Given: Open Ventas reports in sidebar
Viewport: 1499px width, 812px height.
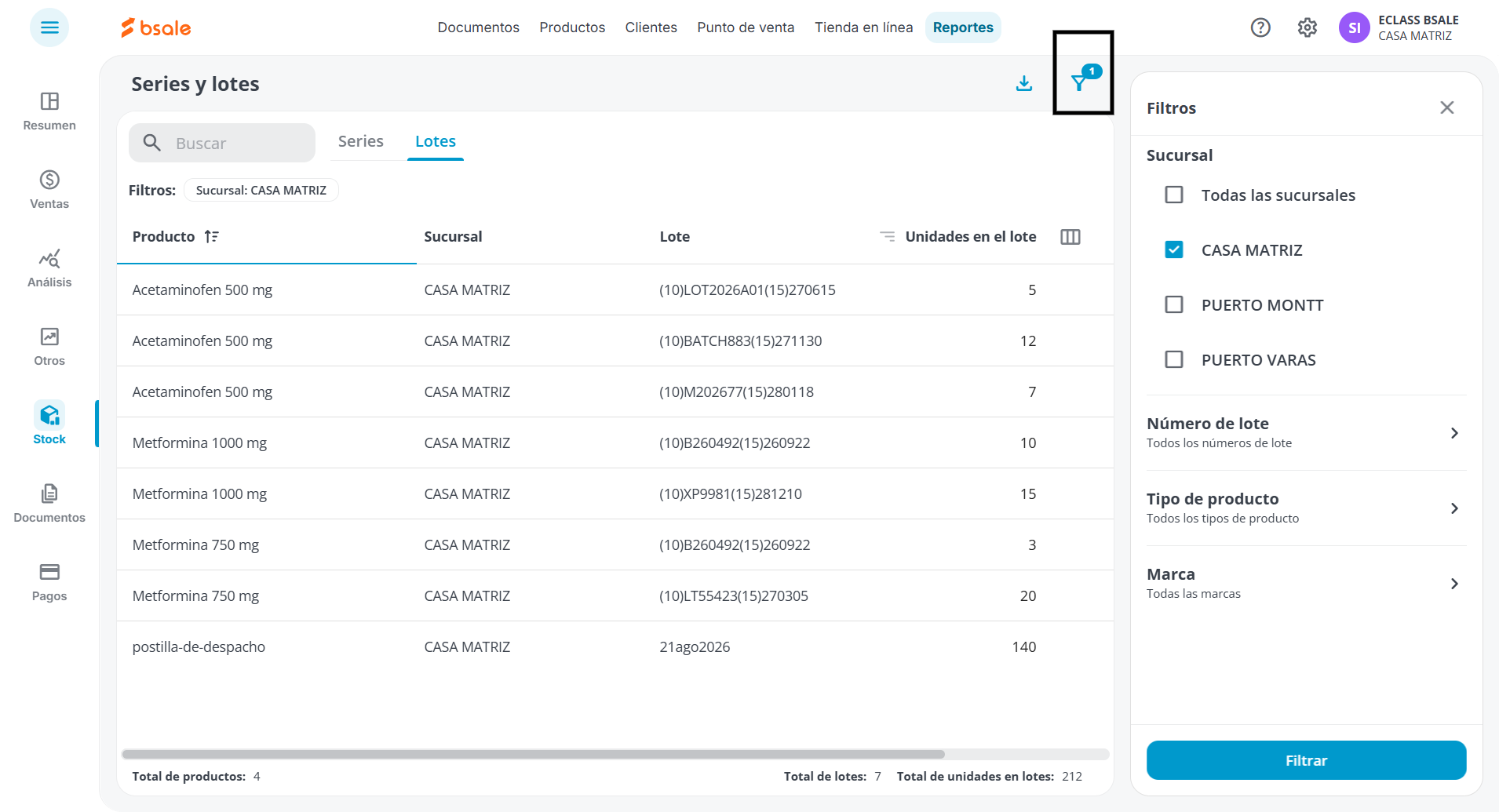Looking at the screenshot, I should tap(49, 190).
